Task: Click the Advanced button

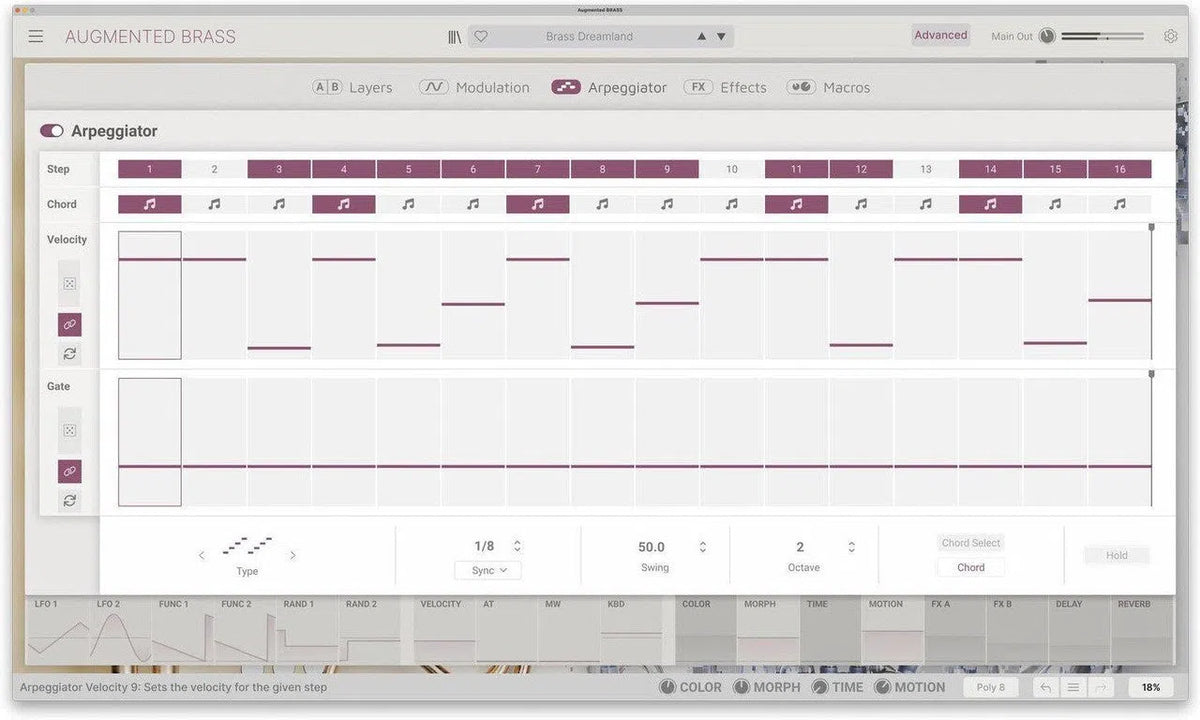Action: tap(940, 35)
